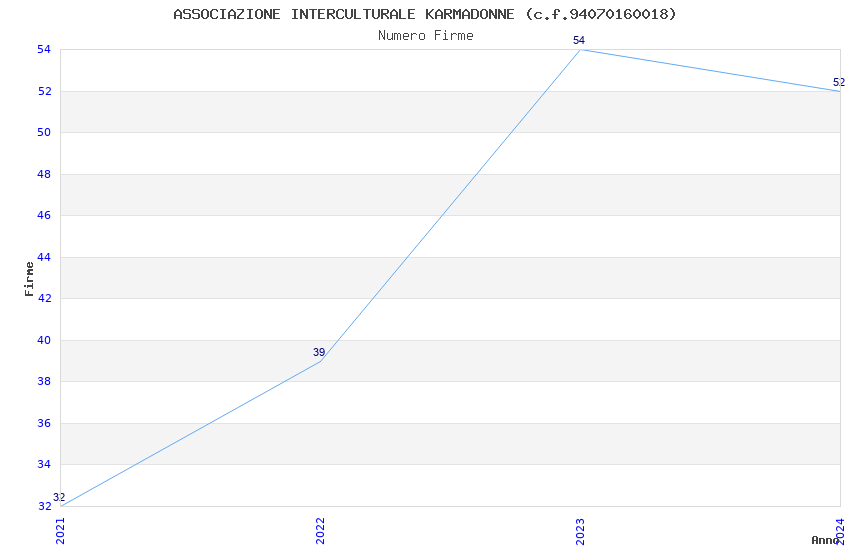
Task: Click the y-axis tick 52
Action: click(44, 91)
